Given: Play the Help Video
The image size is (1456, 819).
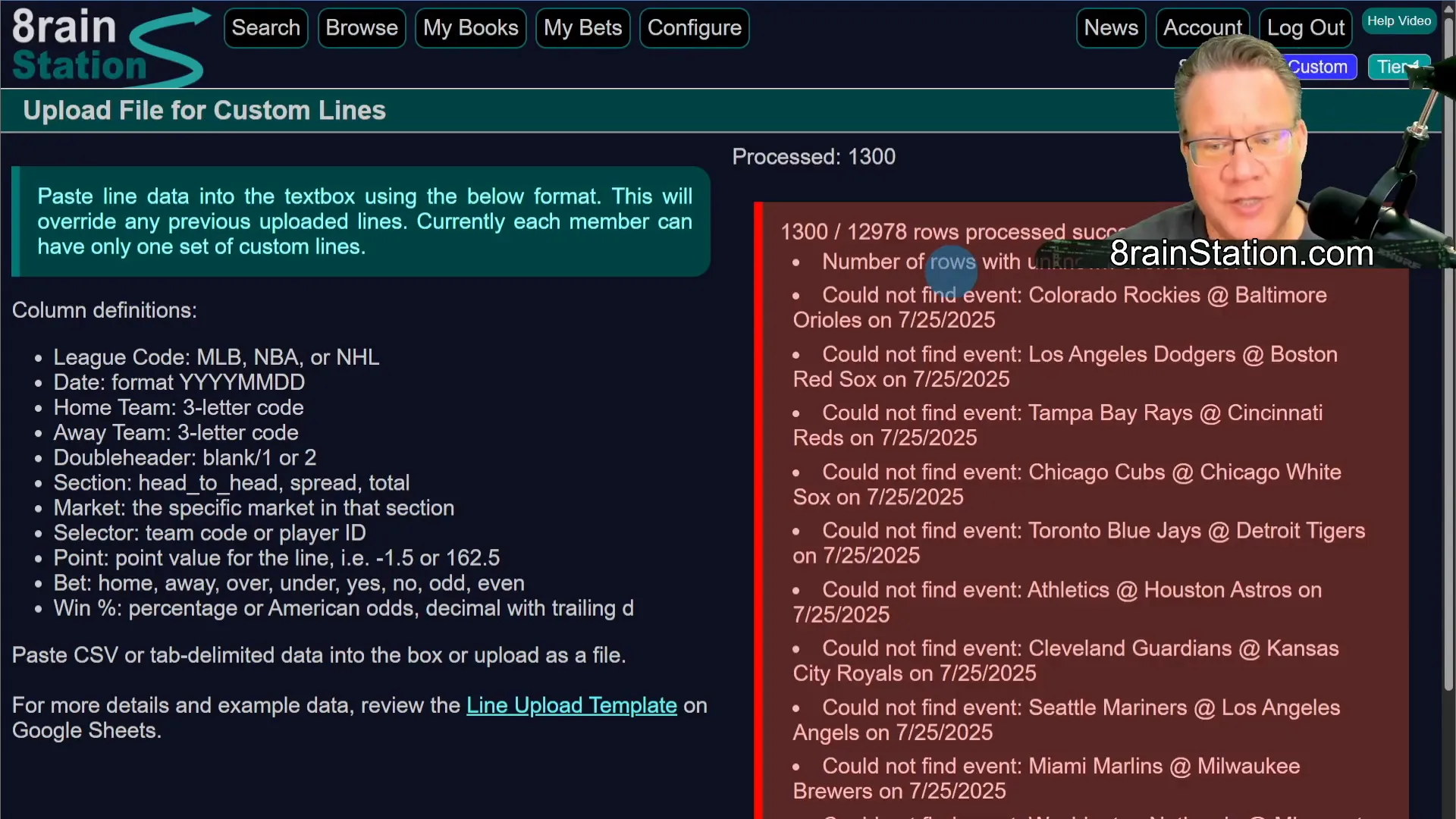Looking at the screenshot, I should pyautogui.click(x=1398, y=21).
